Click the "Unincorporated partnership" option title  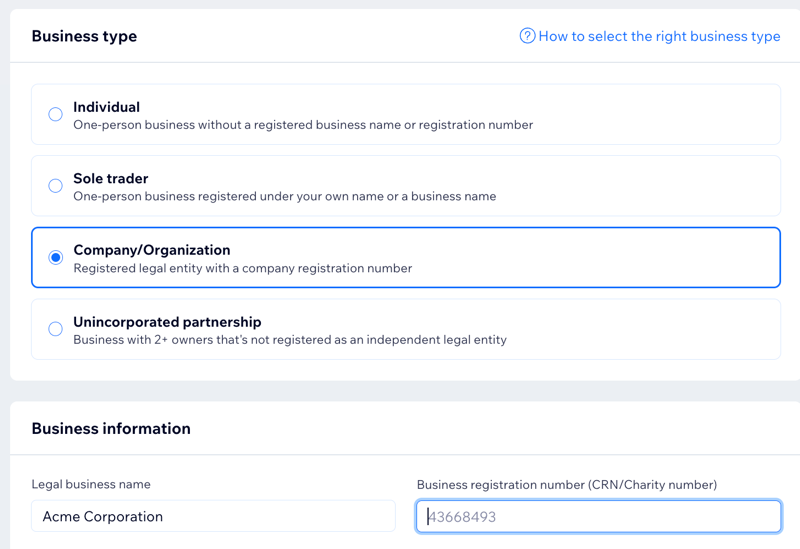[167, 322]
